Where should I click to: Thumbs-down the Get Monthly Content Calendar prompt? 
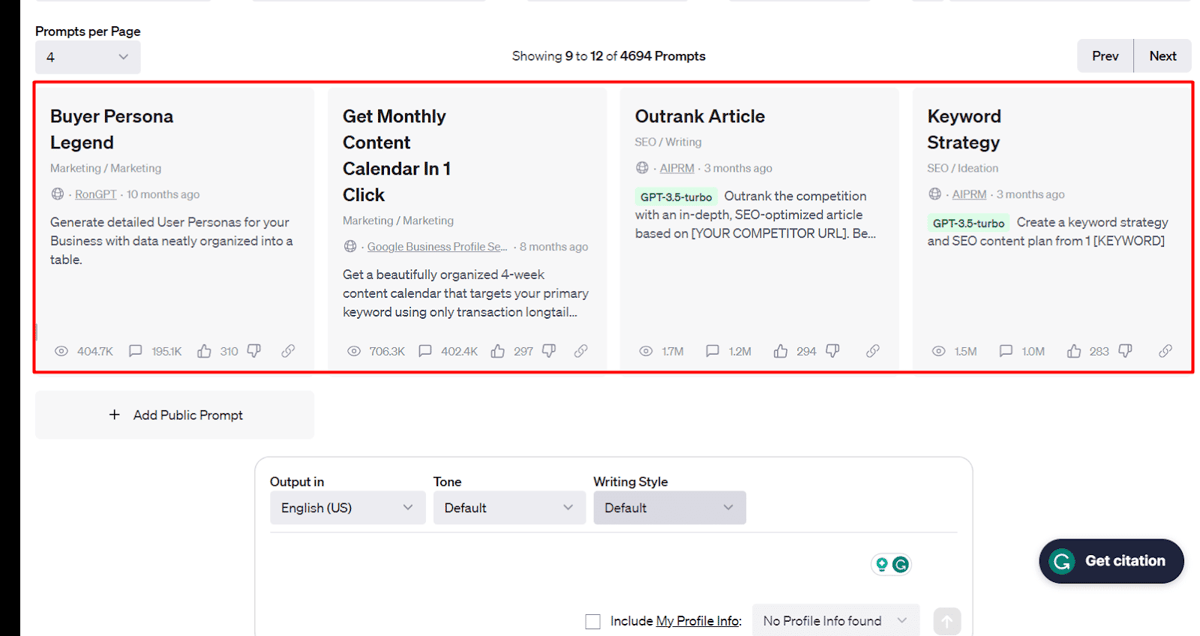point(548,351)
